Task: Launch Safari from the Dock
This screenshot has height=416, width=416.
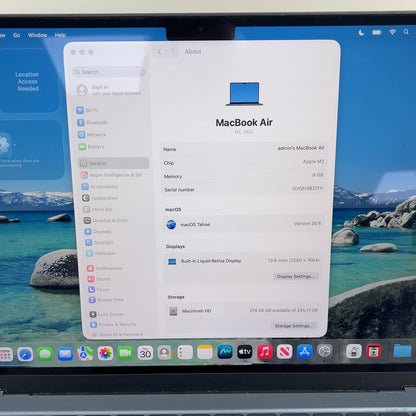Action: [25, 354]
